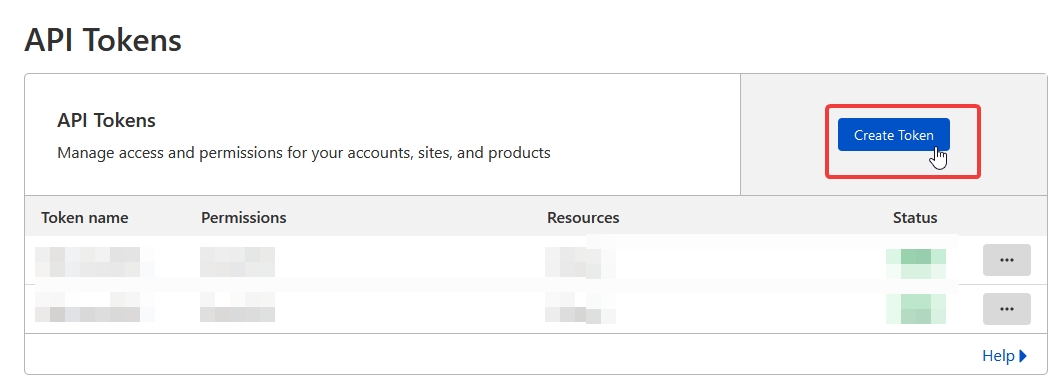Open the second token's three-dot menu
The image size is (1058, 384).
point(1007,309)
